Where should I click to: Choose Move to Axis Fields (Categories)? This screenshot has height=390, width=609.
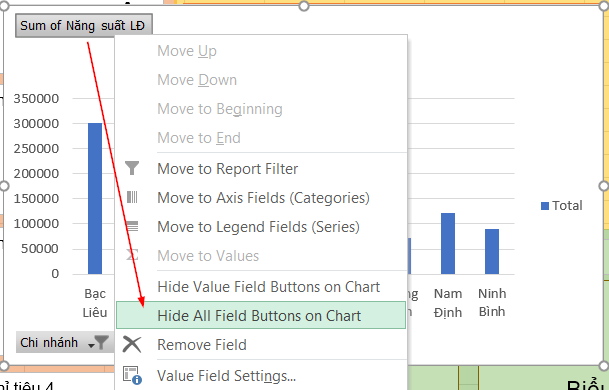pos(261,198)
